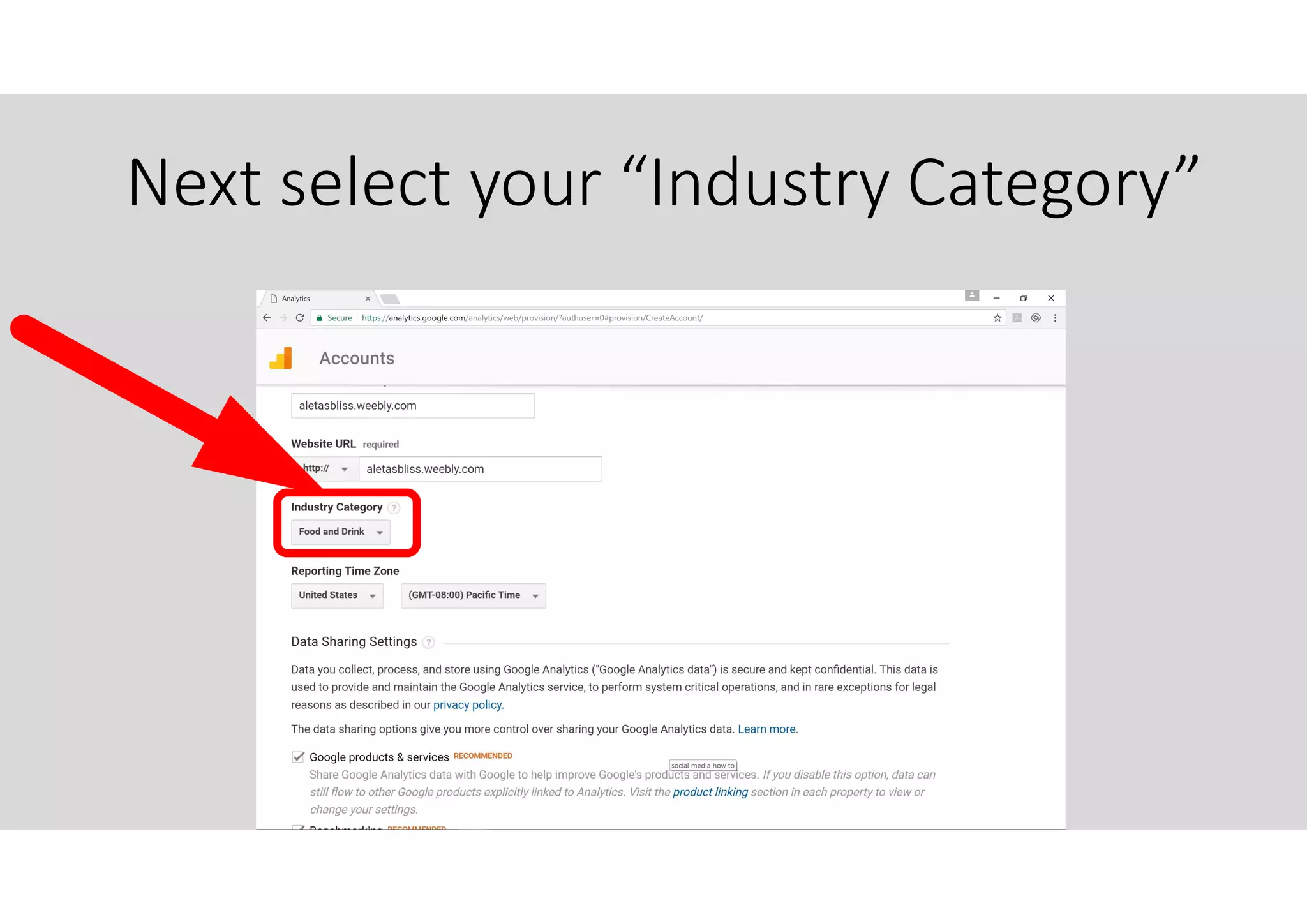1307x924 pixels.
Task: Click the Accounts header title
Action: pos(357,359)
